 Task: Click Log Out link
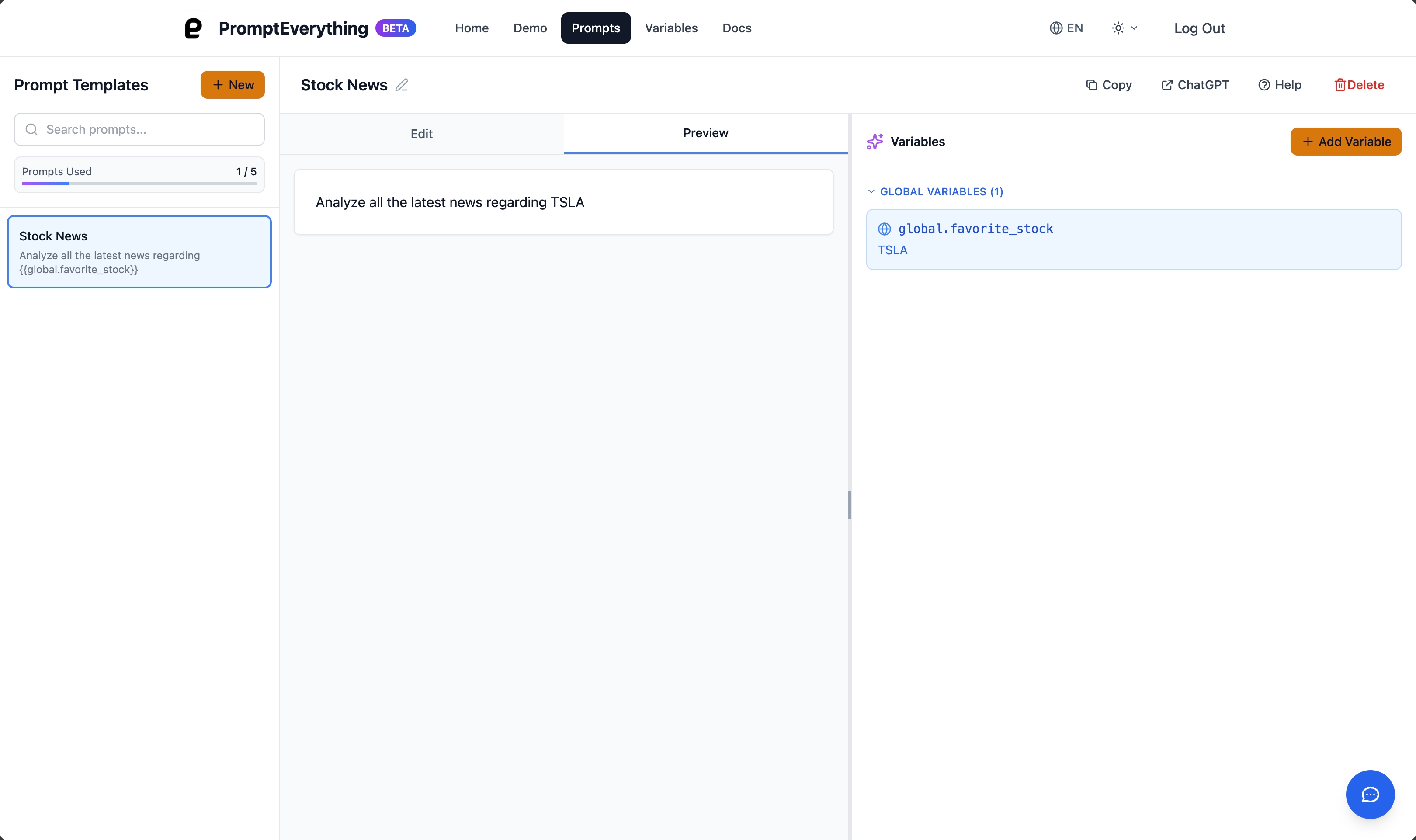(1199, 28)
